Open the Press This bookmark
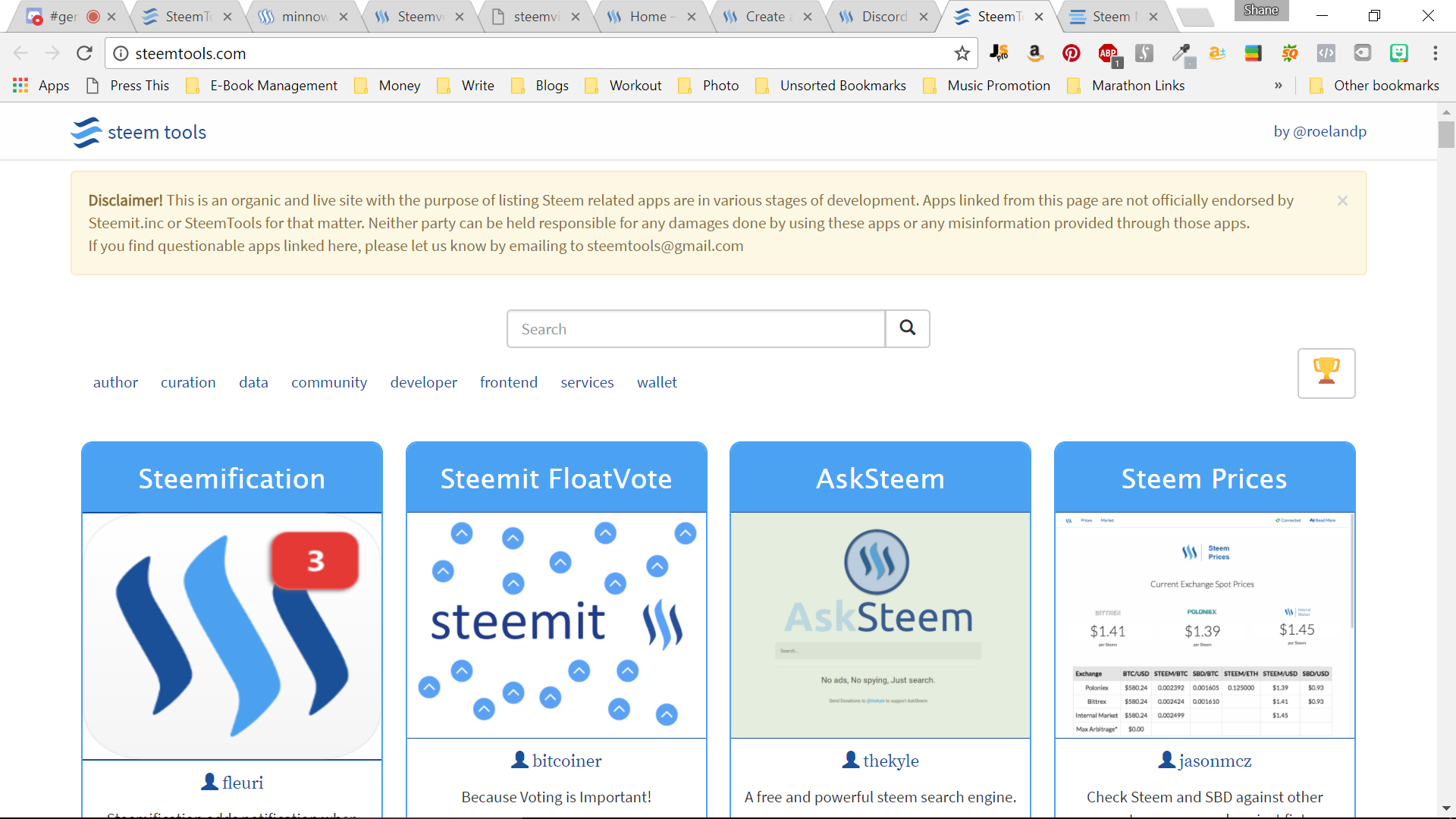Viewport: 1456px width, 819px height. click(x=127, y=86)
